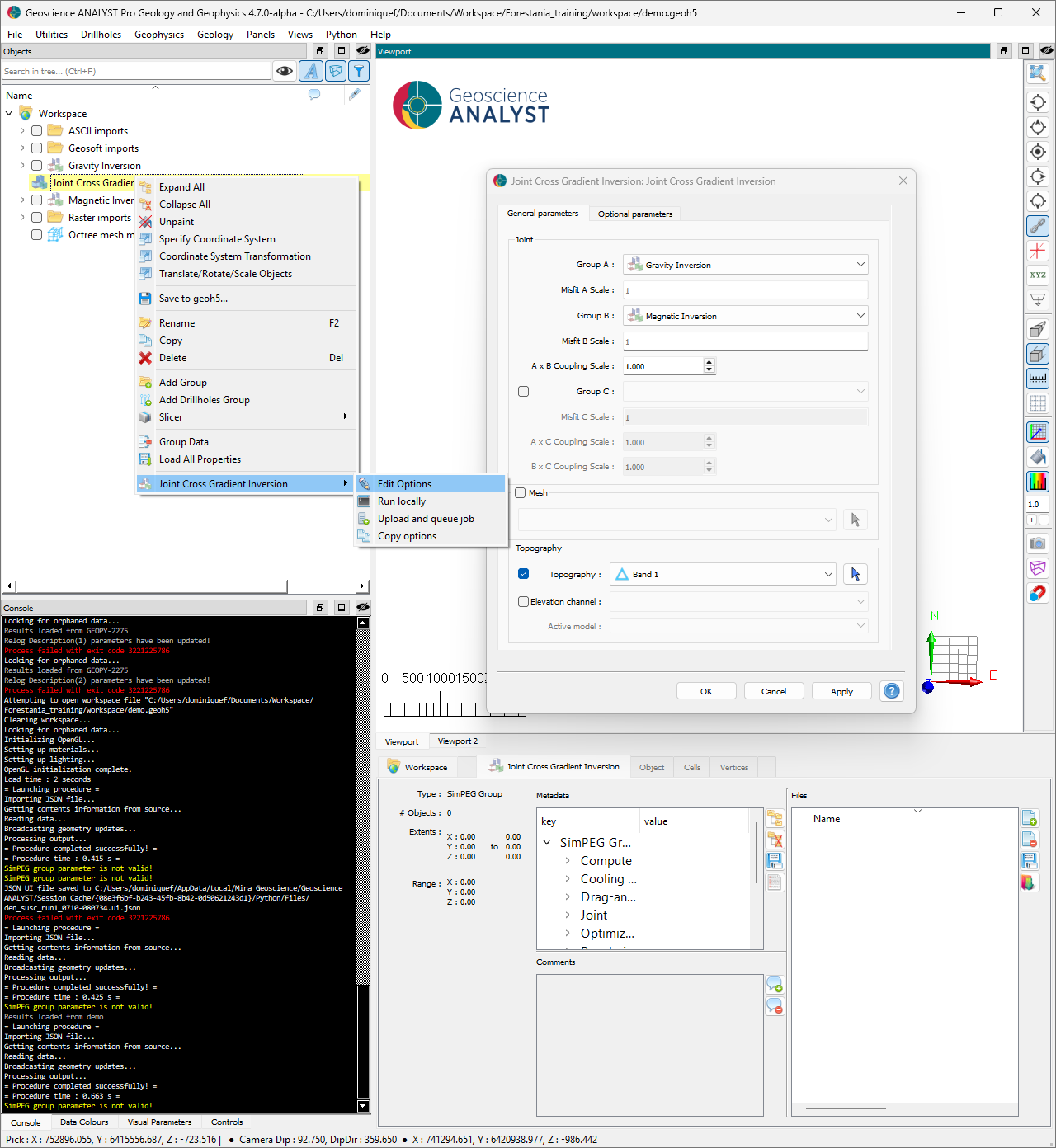The height and width of the screenshot is (1148, 1056).
Task: Click the red-blue magnet icon
Action: 1037,593
